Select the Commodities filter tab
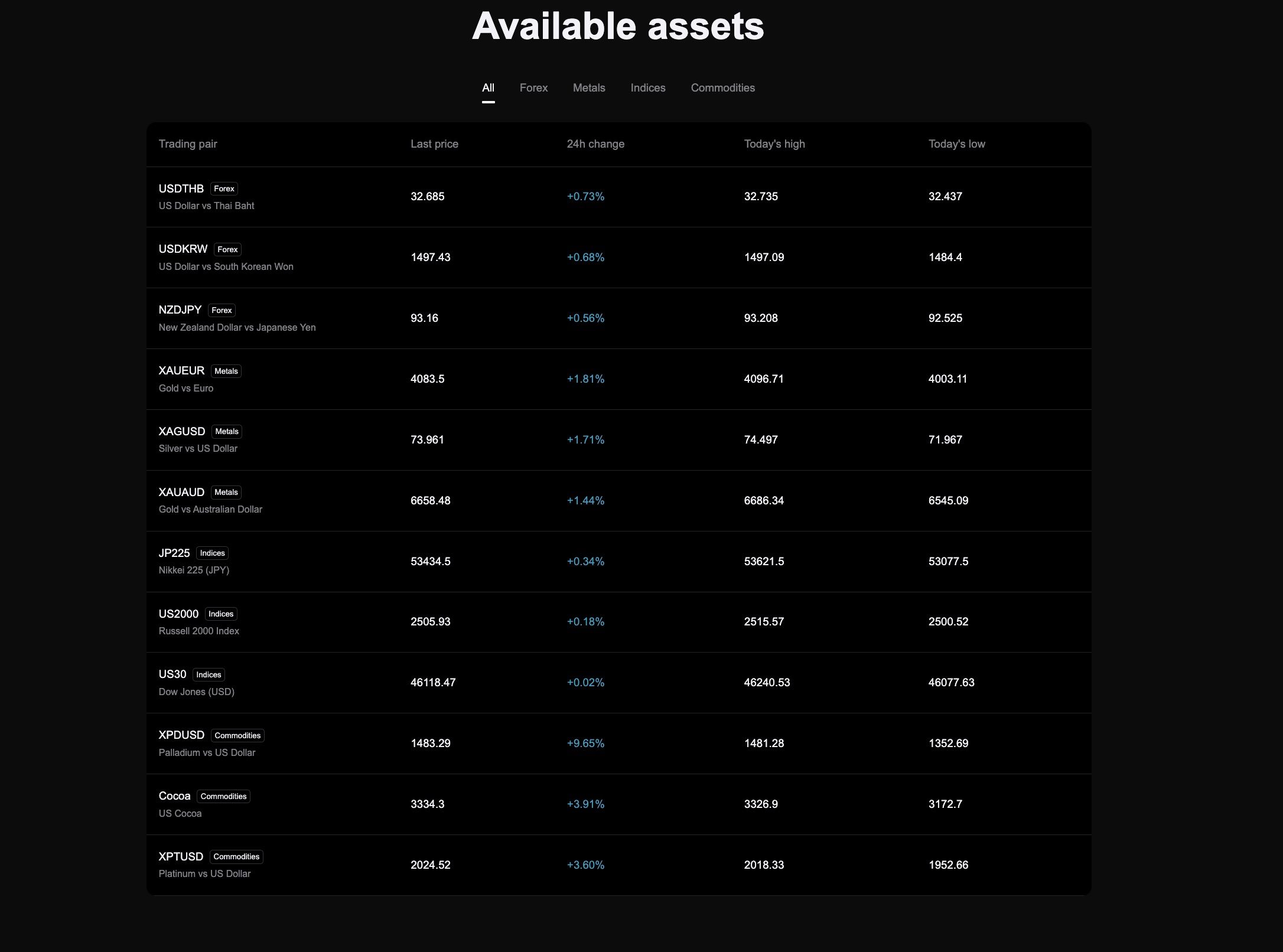Viewport: 1283px width, 952px height. [722, 87]
